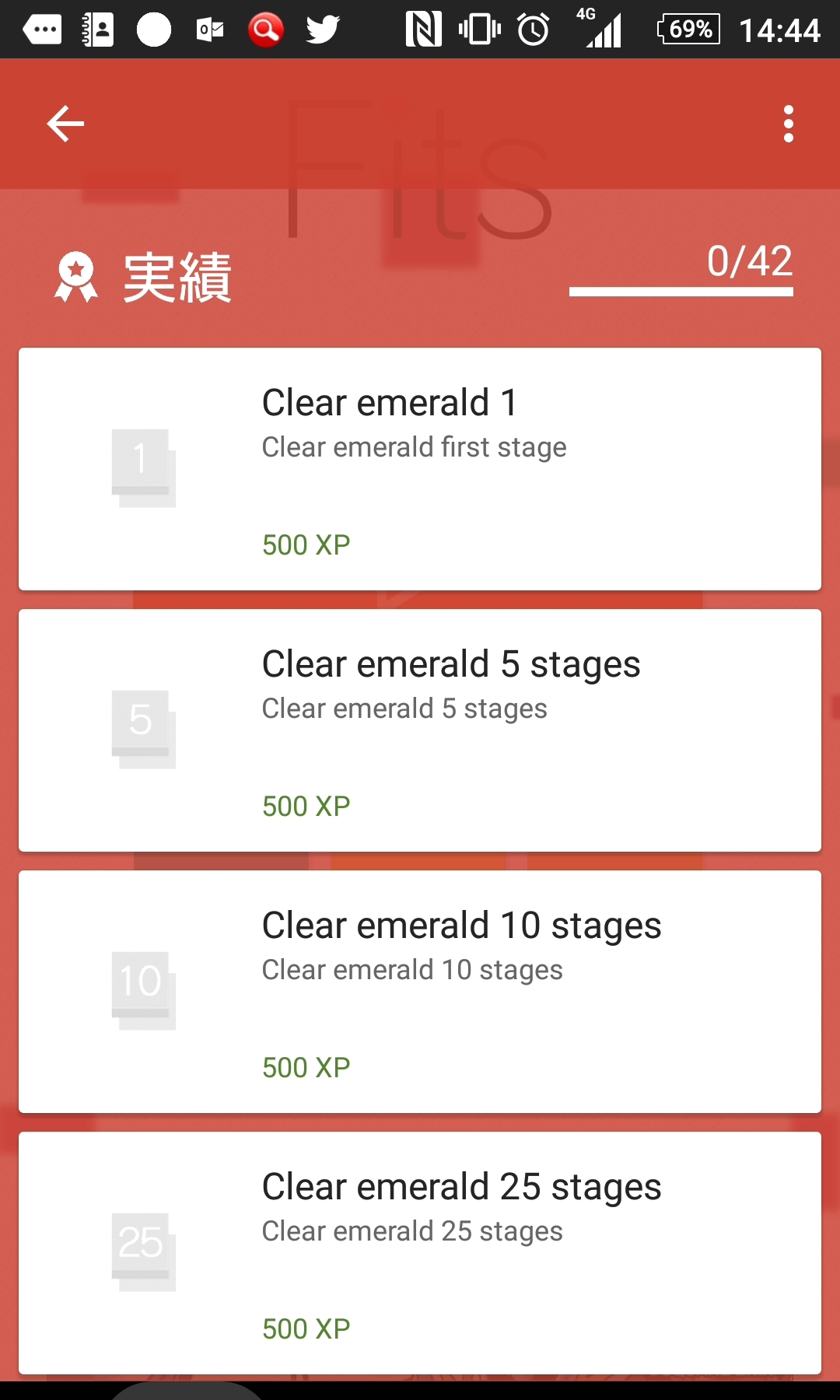The width and height of the screenshot is (840, 1400).
Task: Open the Clear emerald 5 stages achievement
Action: pyautogui.click(x=451, y=664)
